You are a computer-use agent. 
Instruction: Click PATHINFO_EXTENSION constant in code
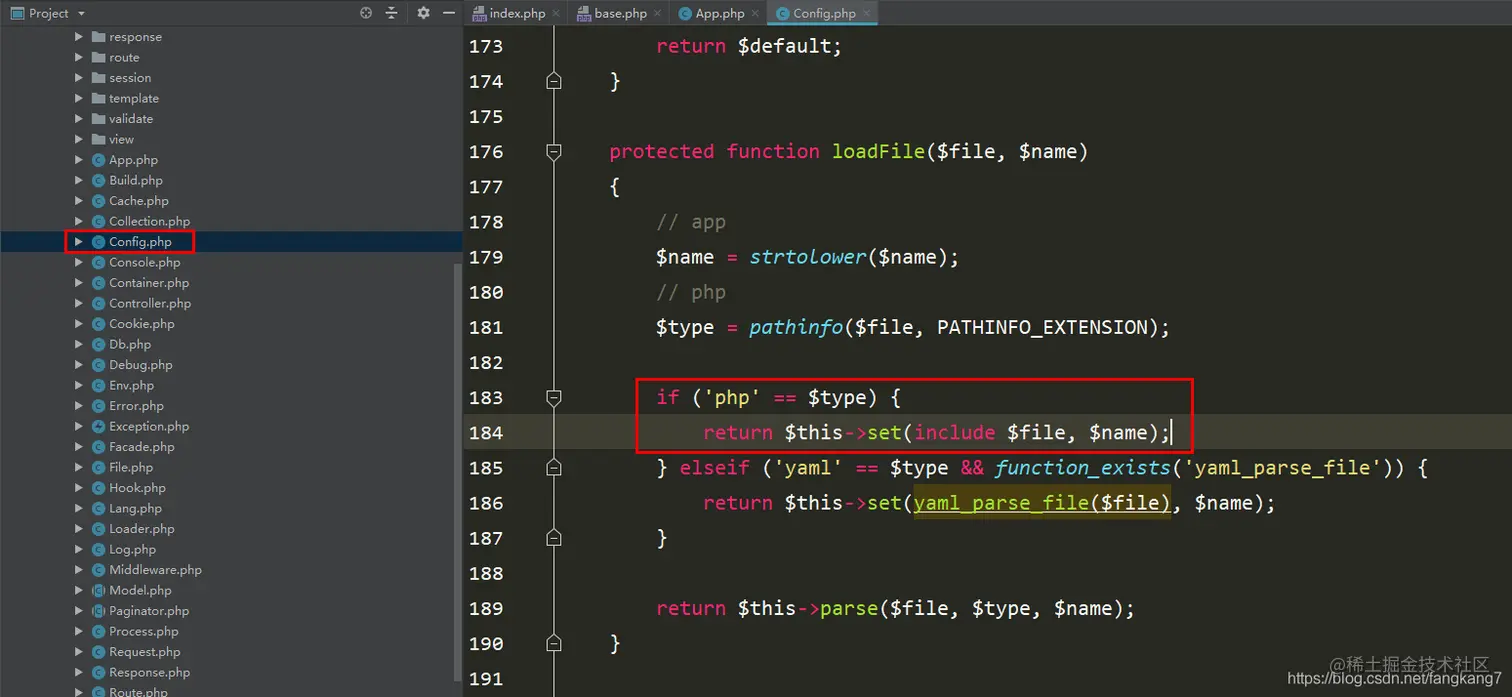click(1041, 327)
